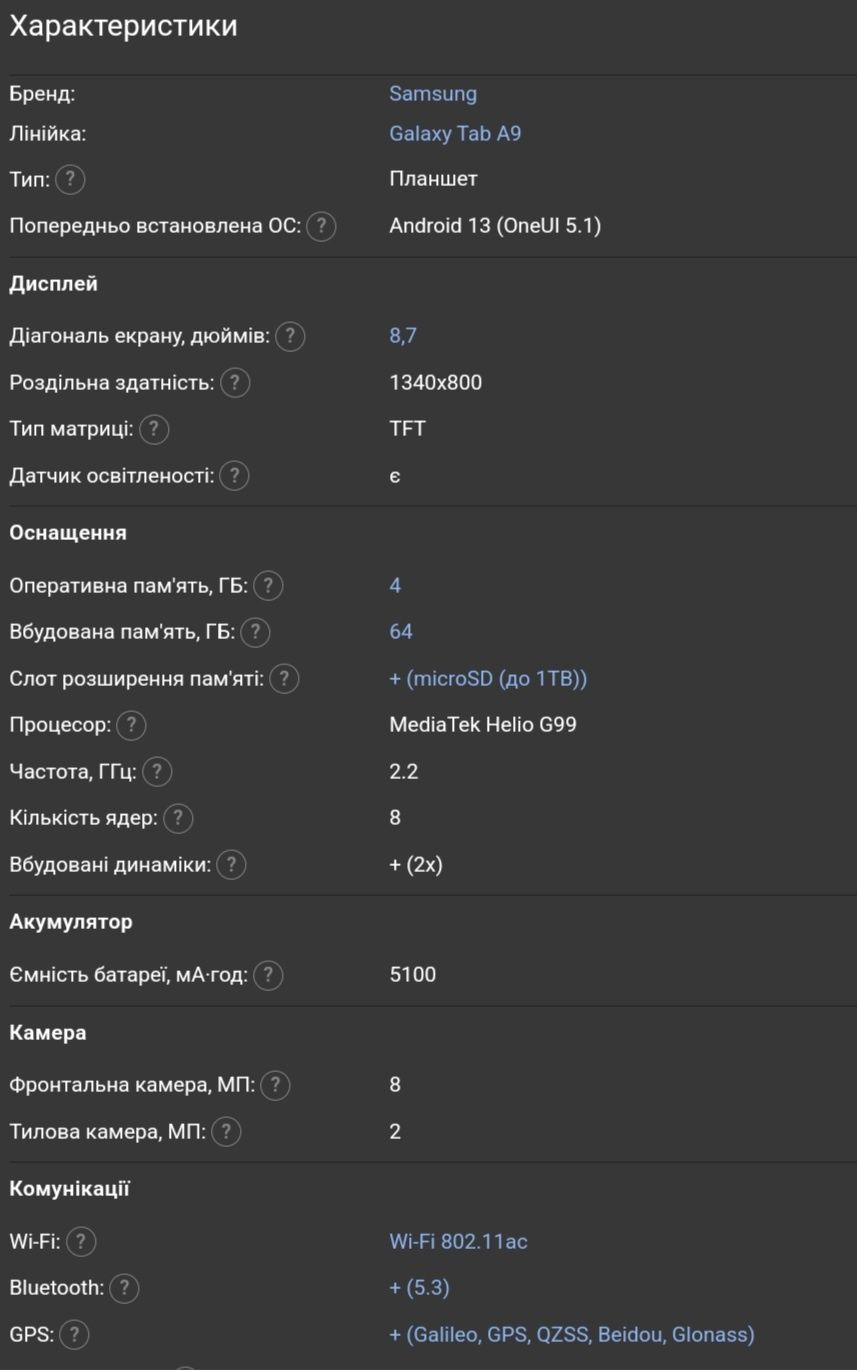Click the + (5.3) Bluetooth link
Image resolution: width=857 pixels, height=1370 pixels.
[419, 1288]
